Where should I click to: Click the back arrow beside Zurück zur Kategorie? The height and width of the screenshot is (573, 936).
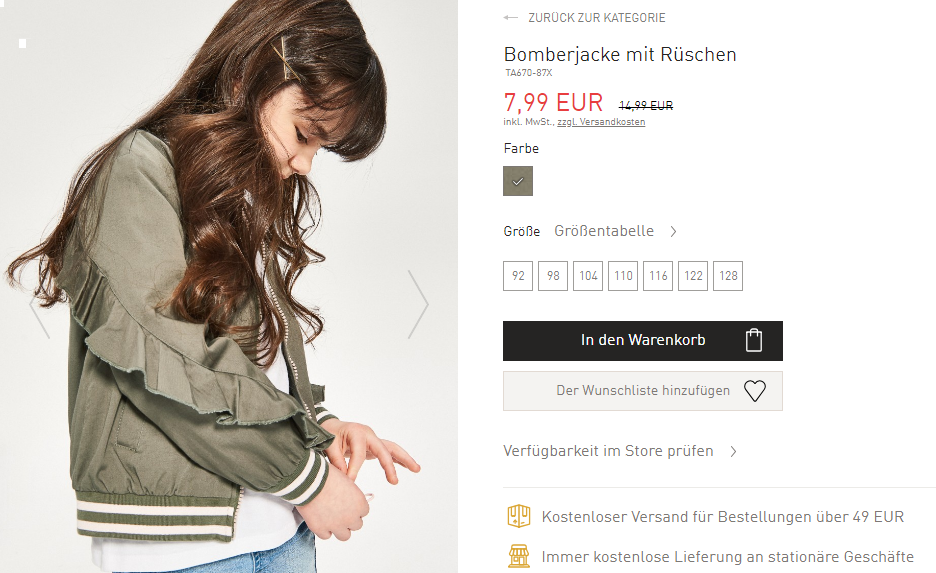(510, 18)
